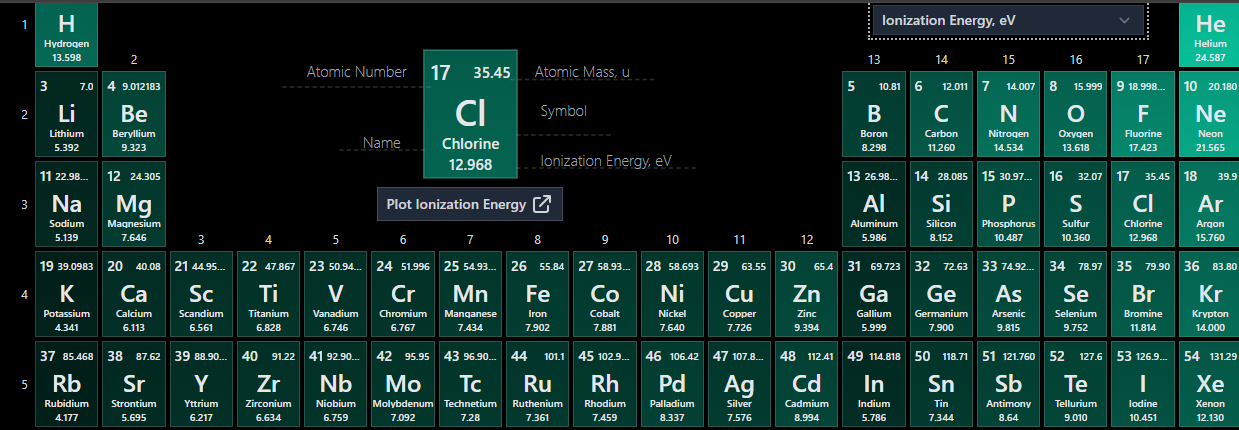1239x430 pixels.
Task: Select the Iodine tile
Action: pyautogui.click(x=1143, y=385)
